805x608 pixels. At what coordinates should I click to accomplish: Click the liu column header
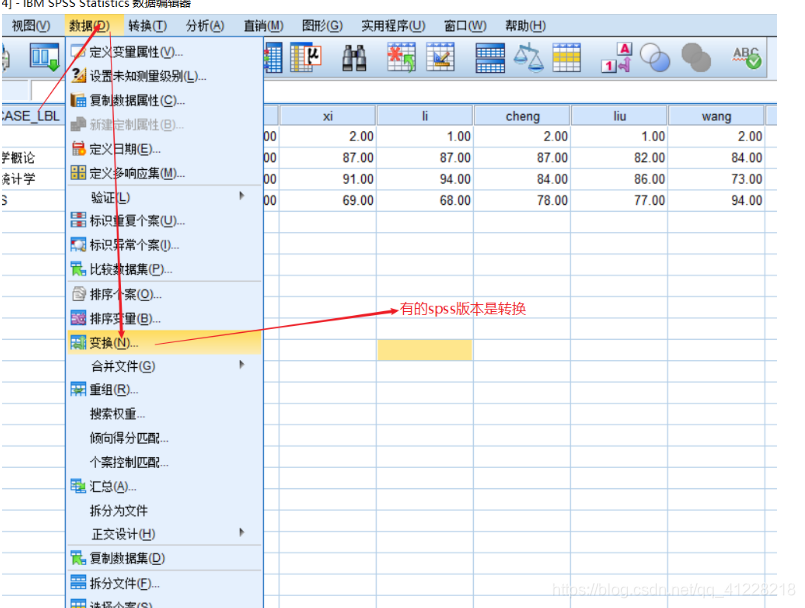tap(619, 116)
